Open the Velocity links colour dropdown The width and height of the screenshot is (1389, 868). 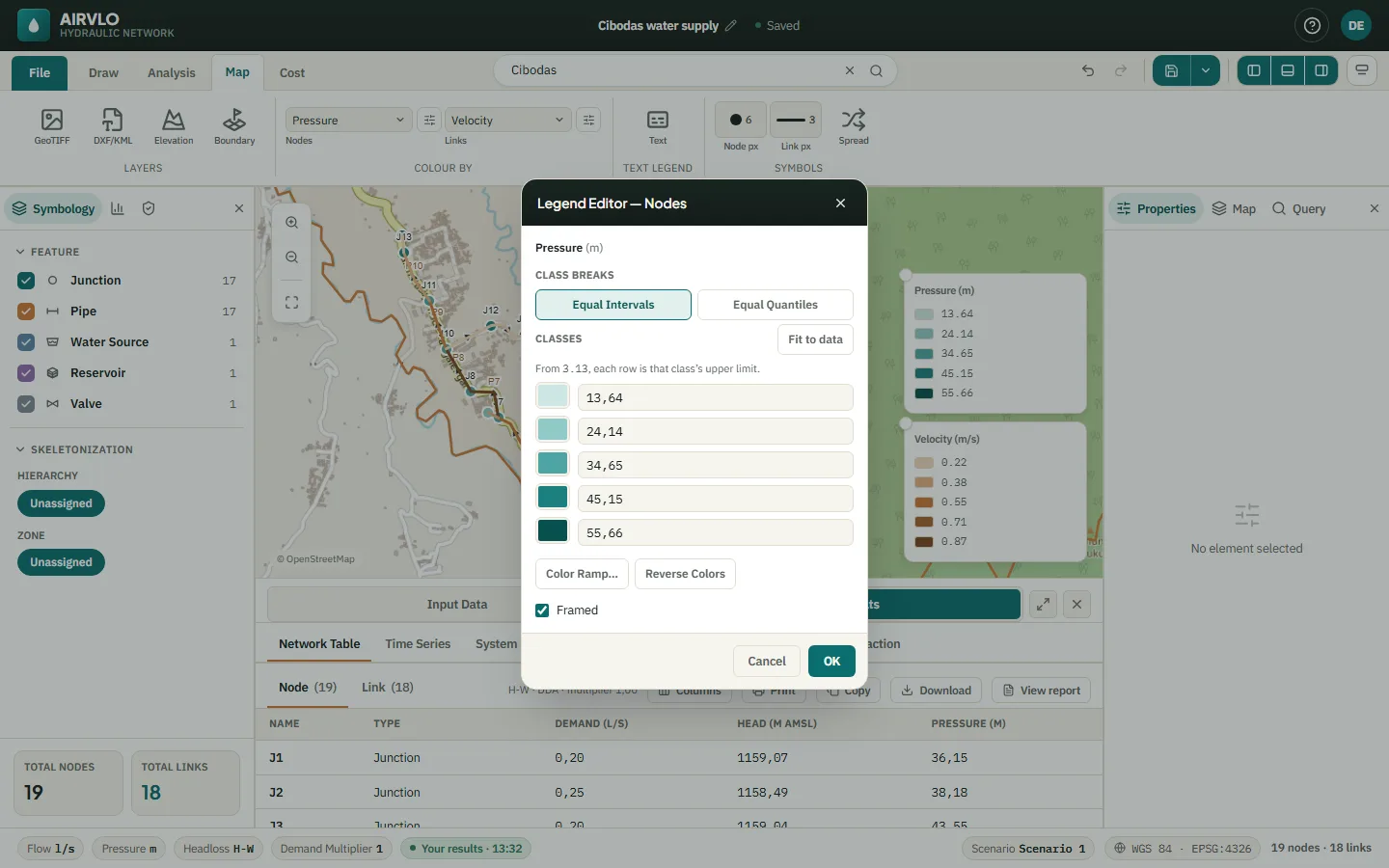coord(507,121)
